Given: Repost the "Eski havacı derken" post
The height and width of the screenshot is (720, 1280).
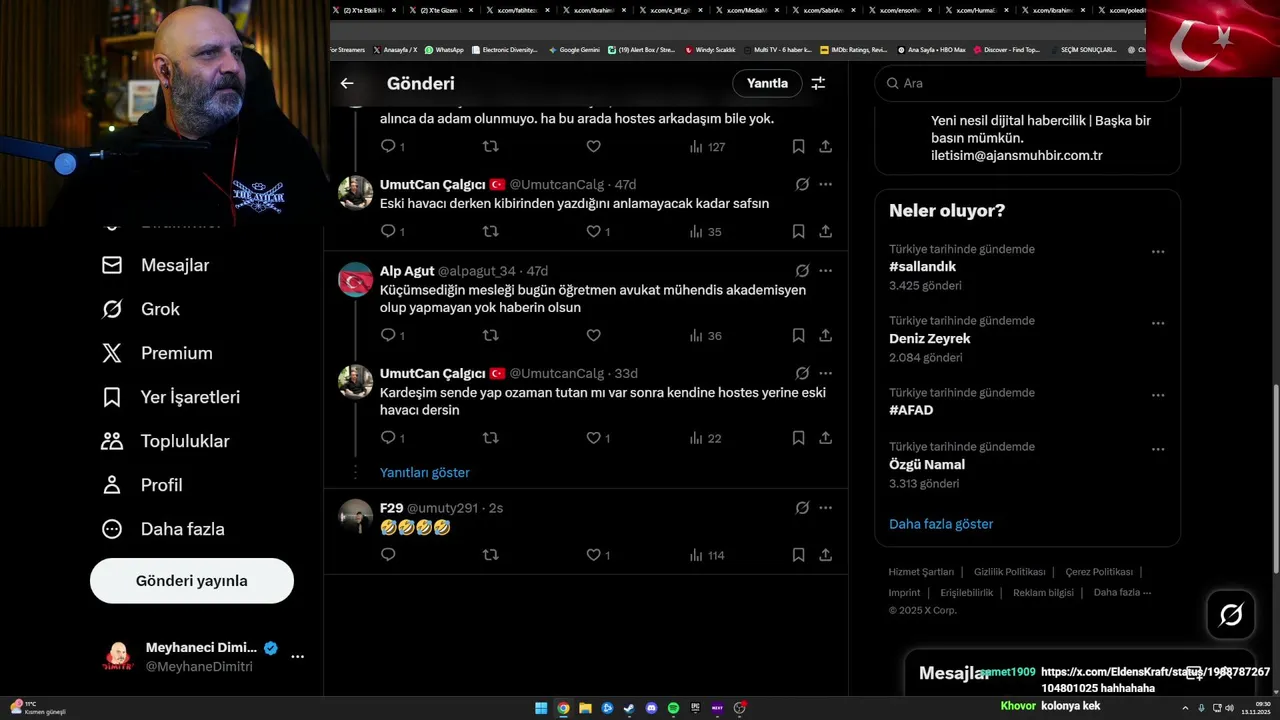Looking at the screenshot, I should click(490, 231).
